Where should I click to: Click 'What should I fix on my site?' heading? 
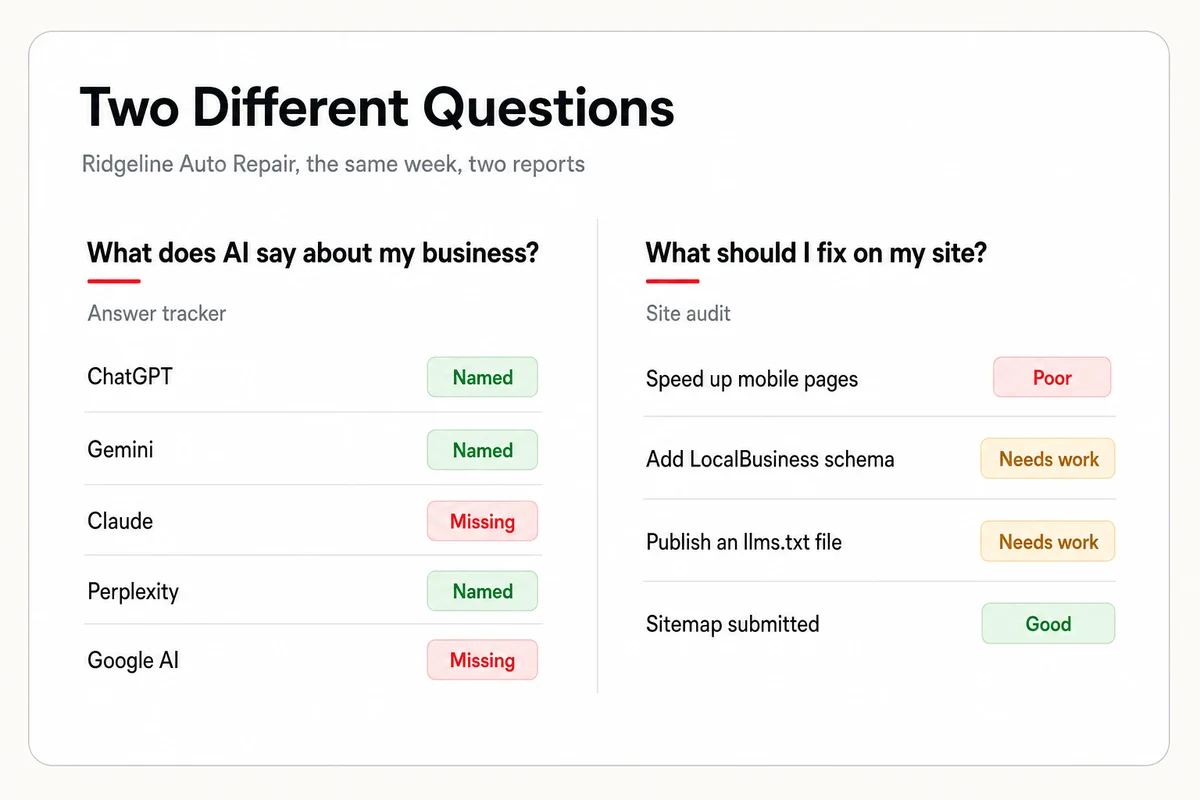(816, 253)
